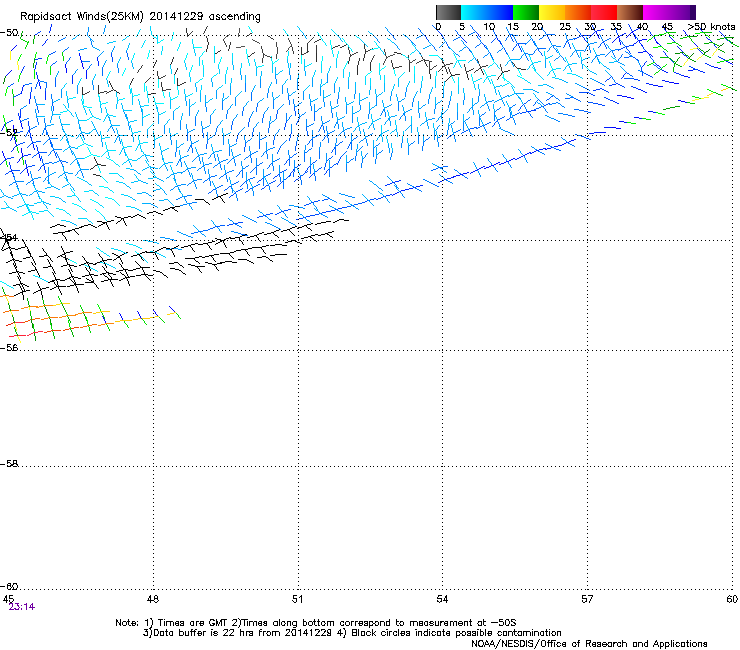Click the '>50 knots' legend label

(711, 27)
